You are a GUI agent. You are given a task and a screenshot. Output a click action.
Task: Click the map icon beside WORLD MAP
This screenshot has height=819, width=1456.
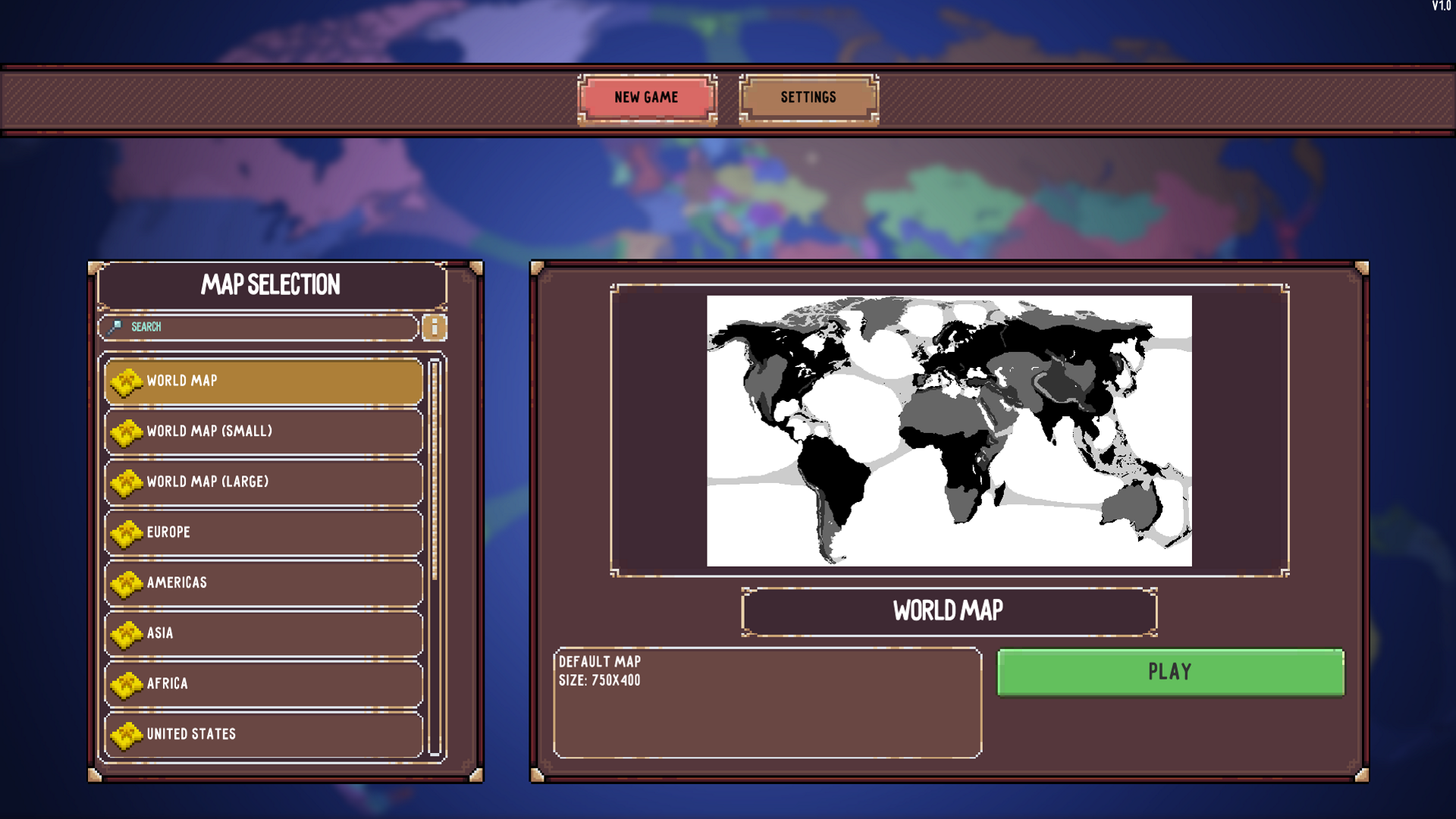[x=127, y=381]
